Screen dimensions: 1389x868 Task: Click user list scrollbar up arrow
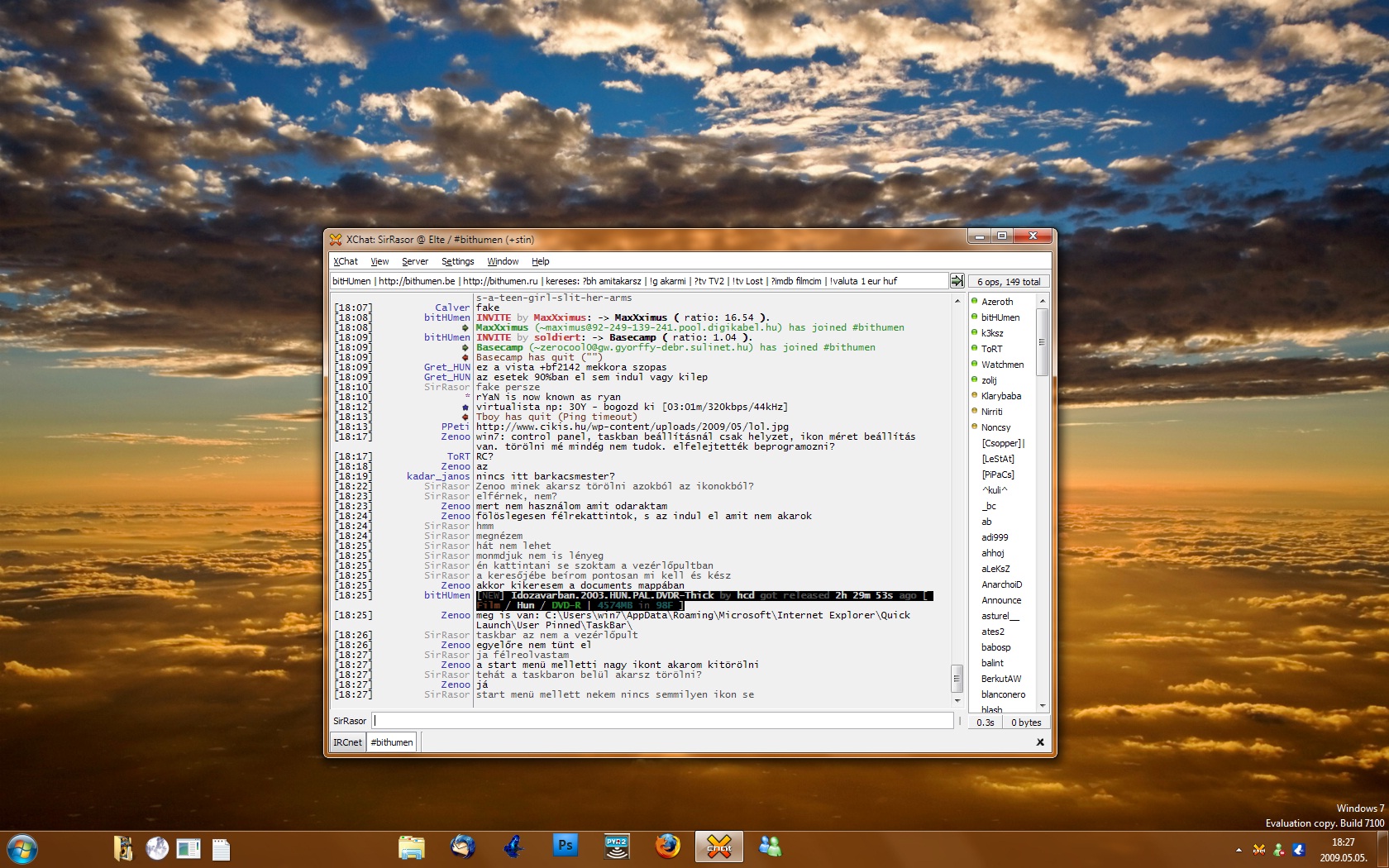tap(1042, 301)
